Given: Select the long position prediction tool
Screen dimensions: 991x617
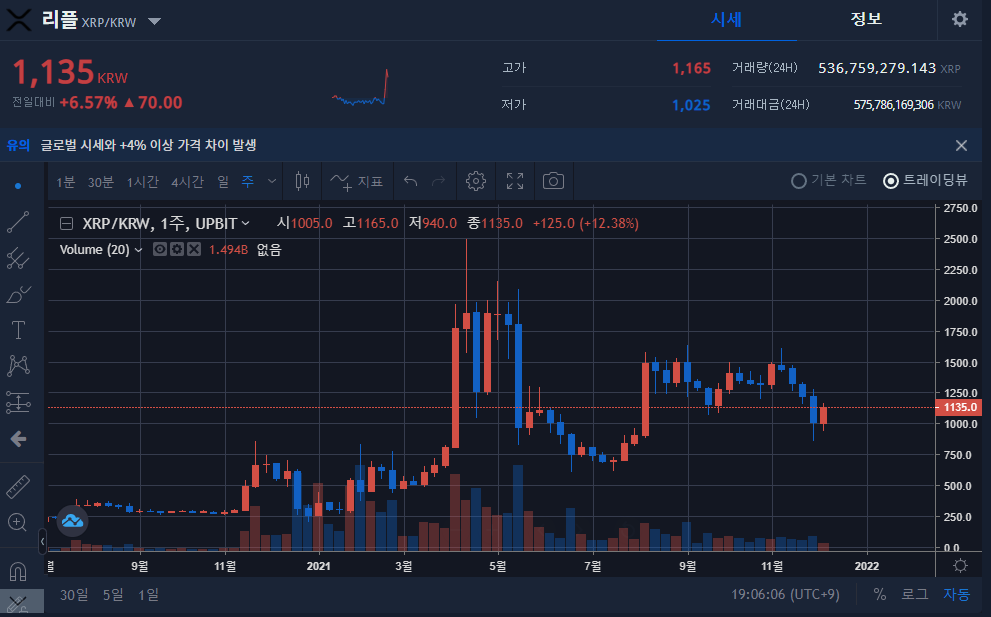Looking at the screenshot, I should pos(18,402).
